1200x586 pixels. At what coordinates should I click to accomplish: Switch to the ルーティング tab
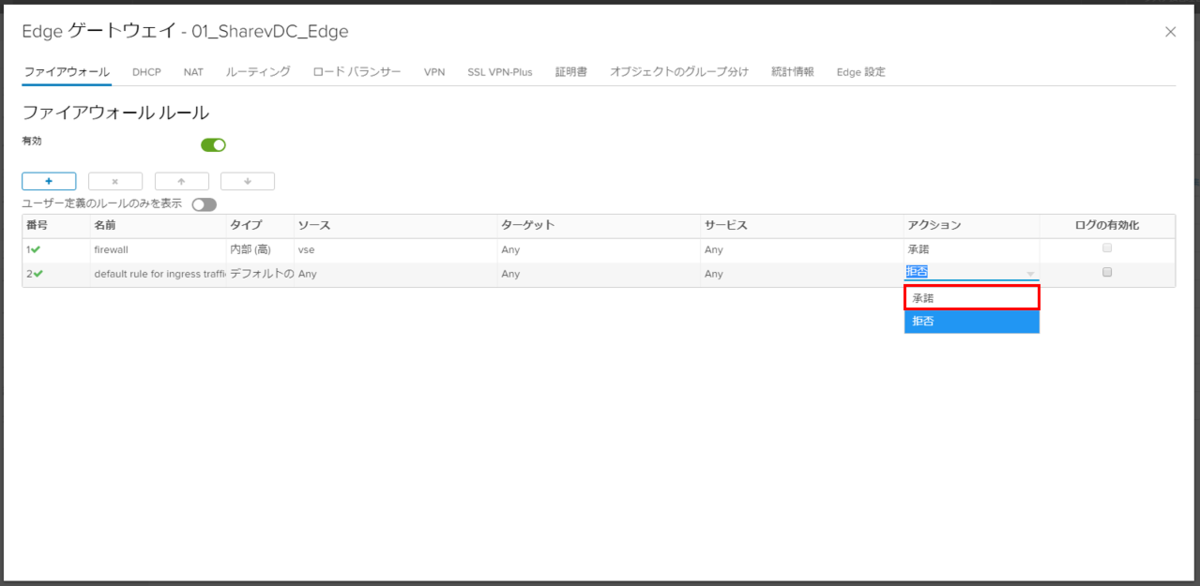click(x=258, y=72)
